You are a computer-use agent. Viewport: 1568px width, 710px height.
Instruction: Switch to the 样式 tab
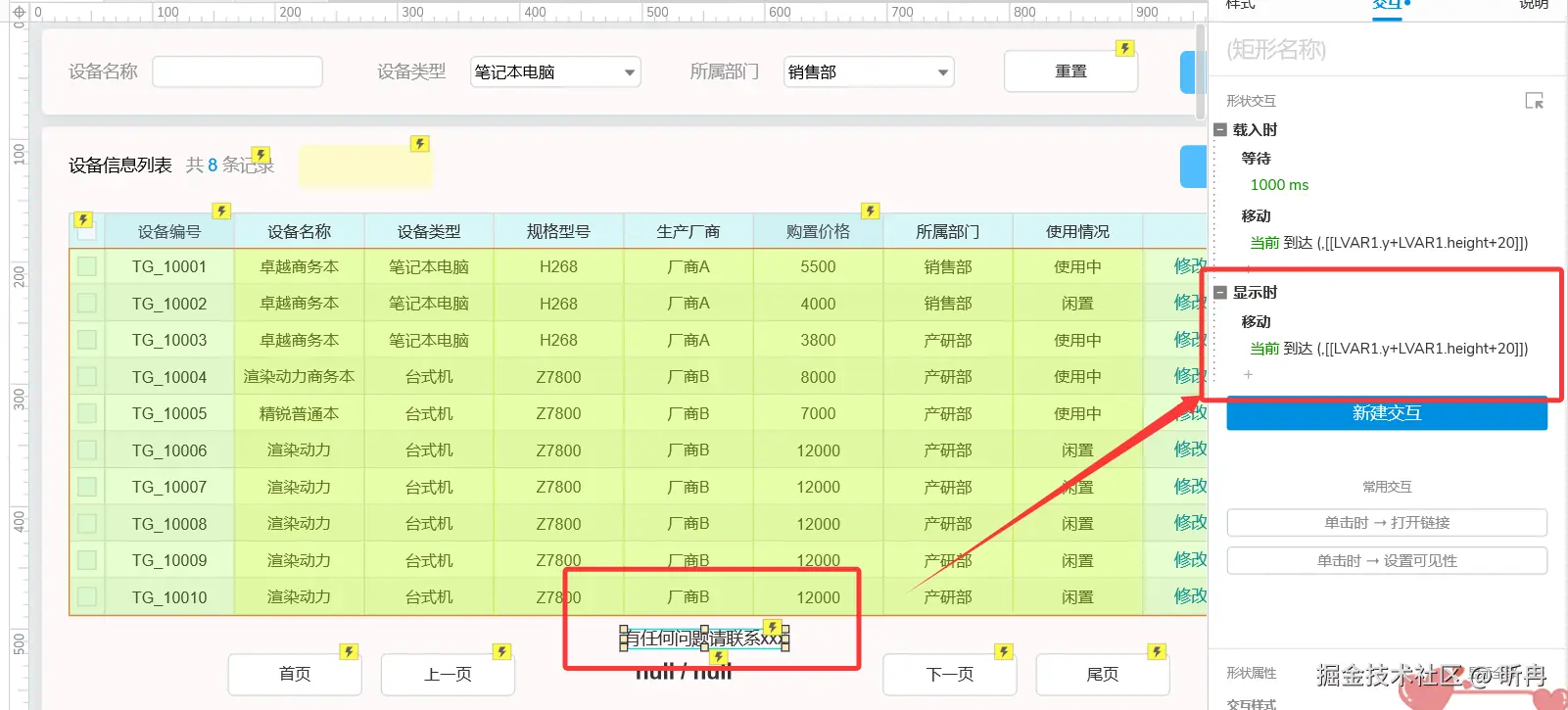[x=1240, y=5]
